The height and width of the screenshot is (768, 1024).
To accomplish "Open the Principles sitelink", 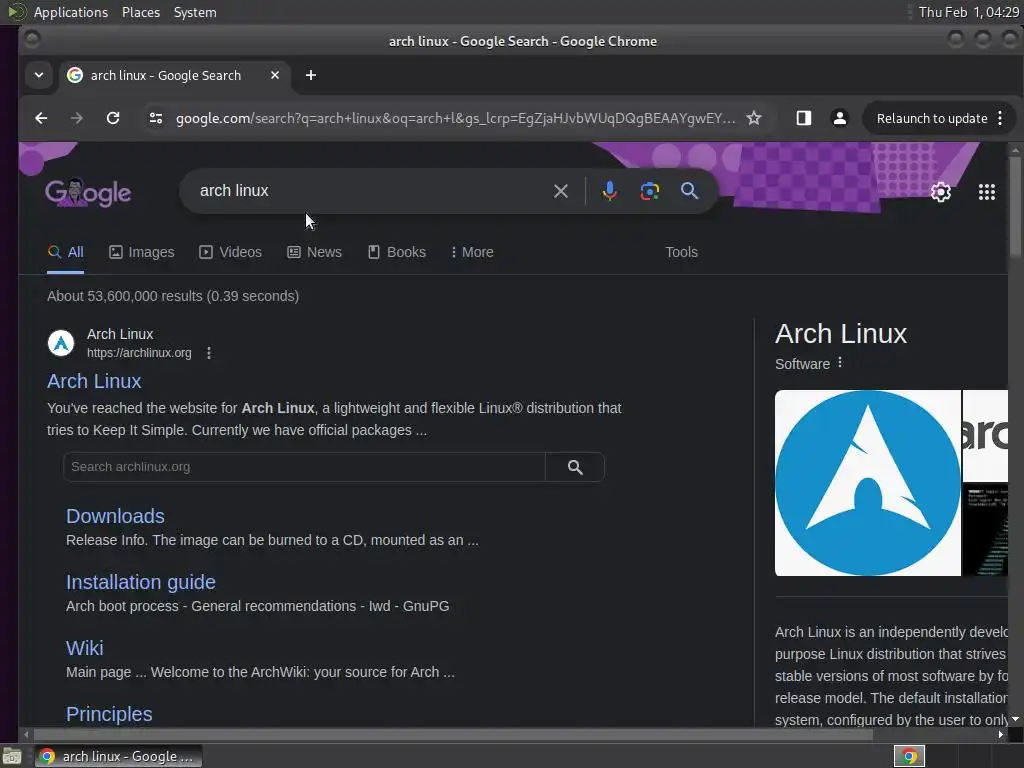I will point(109,714).
